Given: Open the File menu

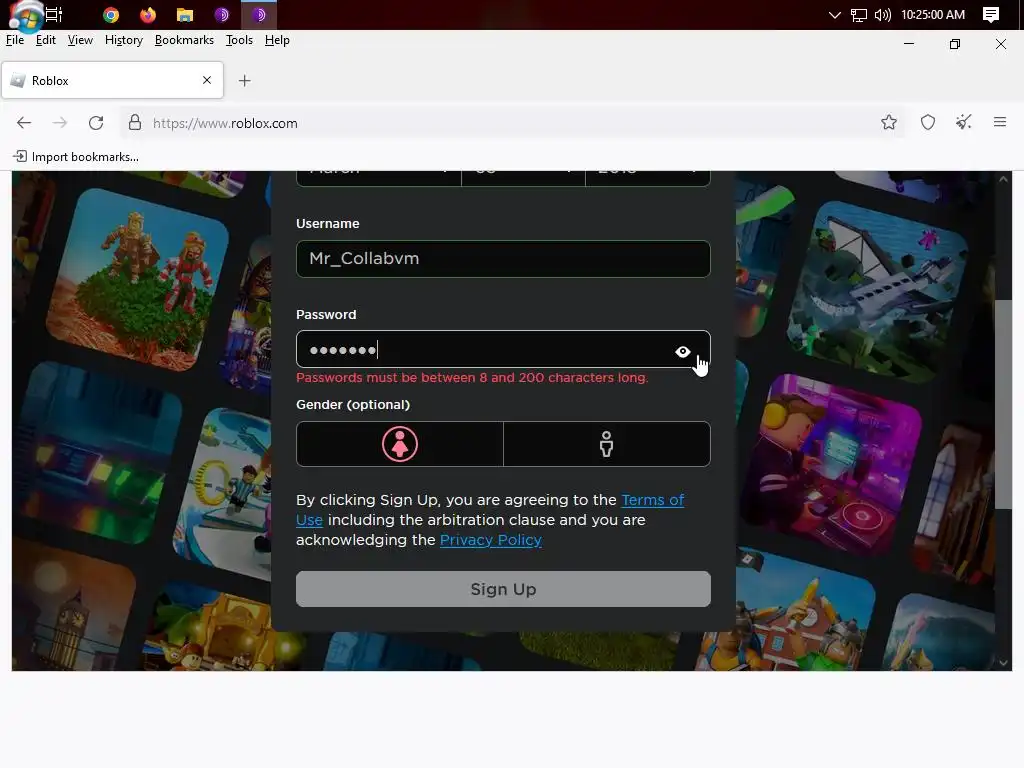Looking at the screenshot, I should [x=15, y=40].
